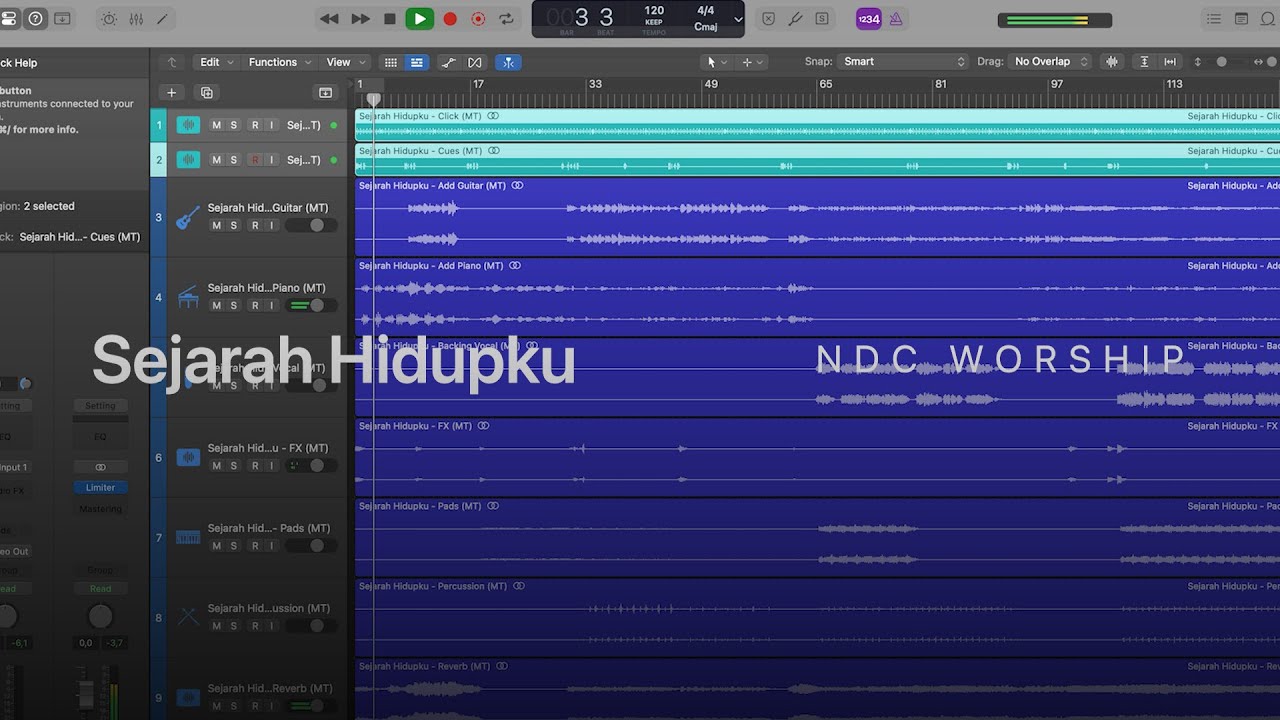Activate the Capture Recording button
1280x720 pixels.
pos(478,18)
